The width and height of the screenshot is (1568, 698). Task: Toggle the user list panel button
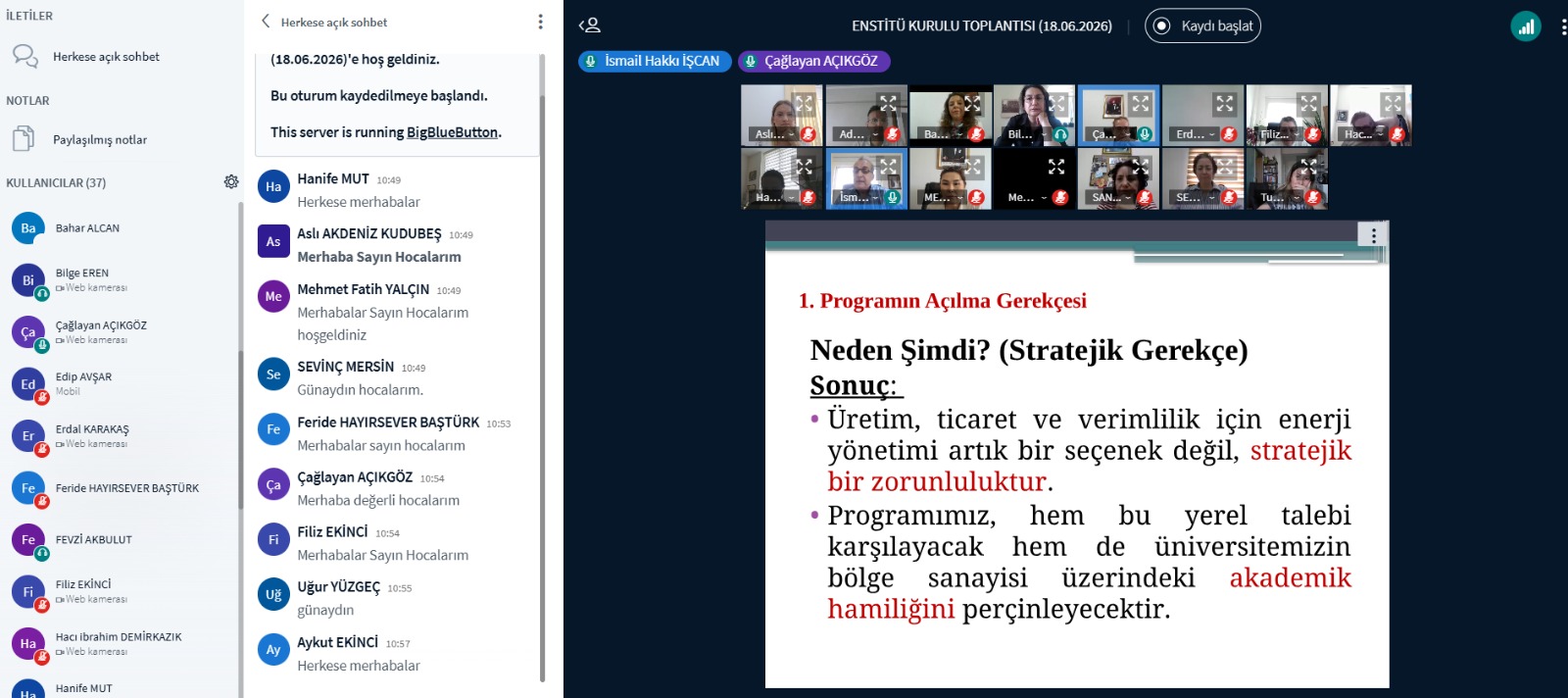589,25
